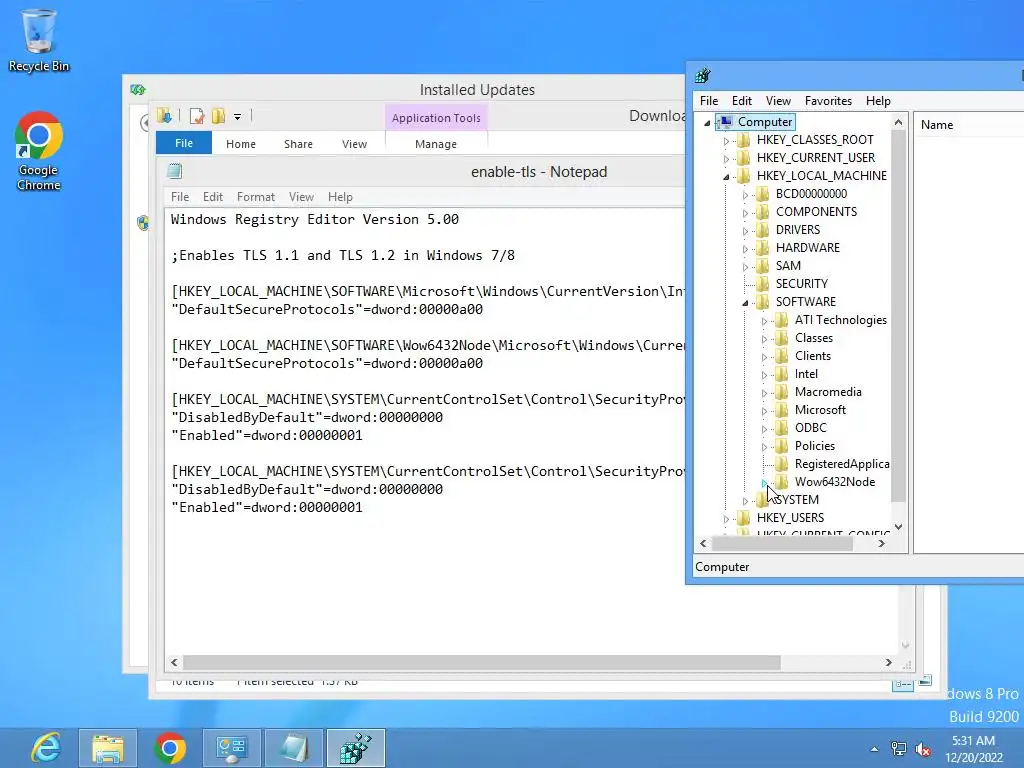This screenshot has width=1024, height=768.
Task: Click Notepad horizontal scrollbar left arrow
Action: coord(174,662)
